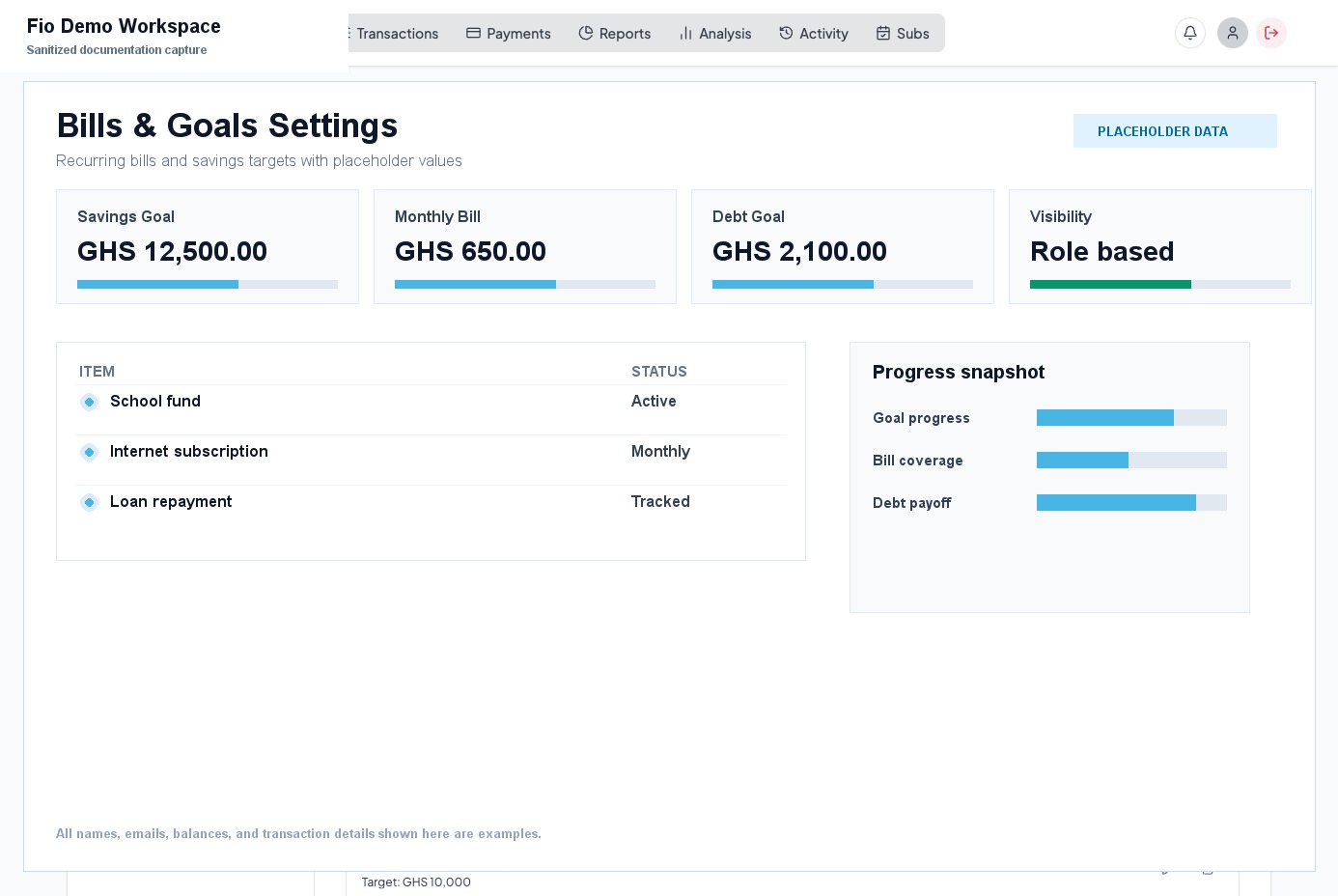
Task: Switch to the Subs tab
Action: (x=903, y=33)
